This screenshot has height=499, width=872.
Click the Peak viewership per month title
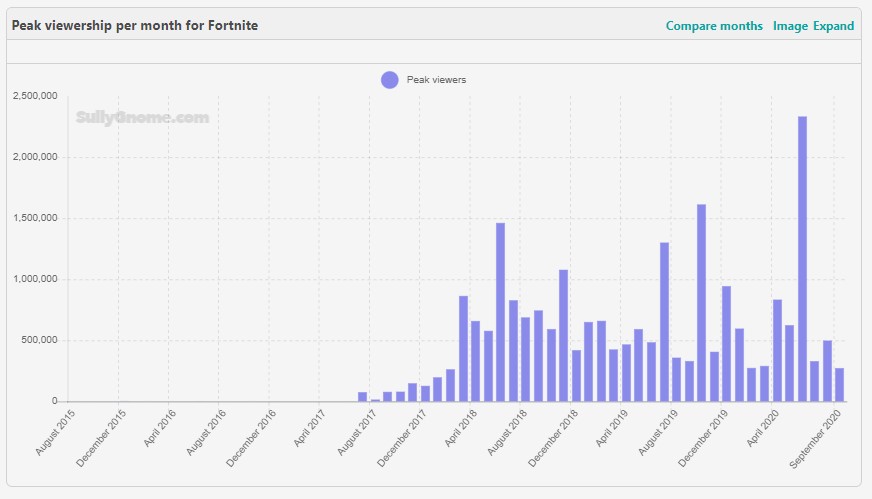pyautogui.click(x=135, y=26)
